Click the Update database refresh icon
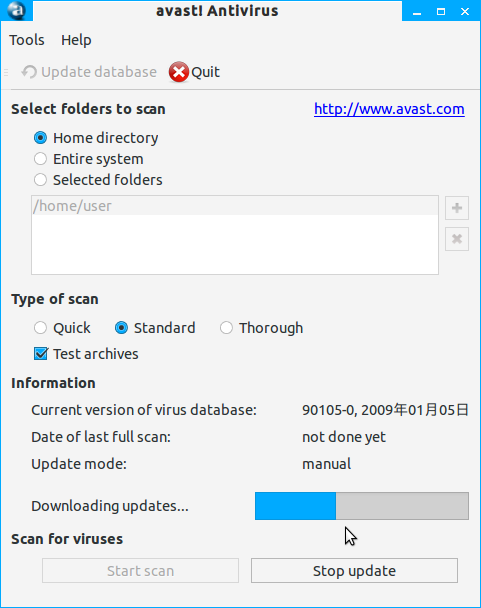The width and height of the screenshot is (481, 608). point(29,72)
